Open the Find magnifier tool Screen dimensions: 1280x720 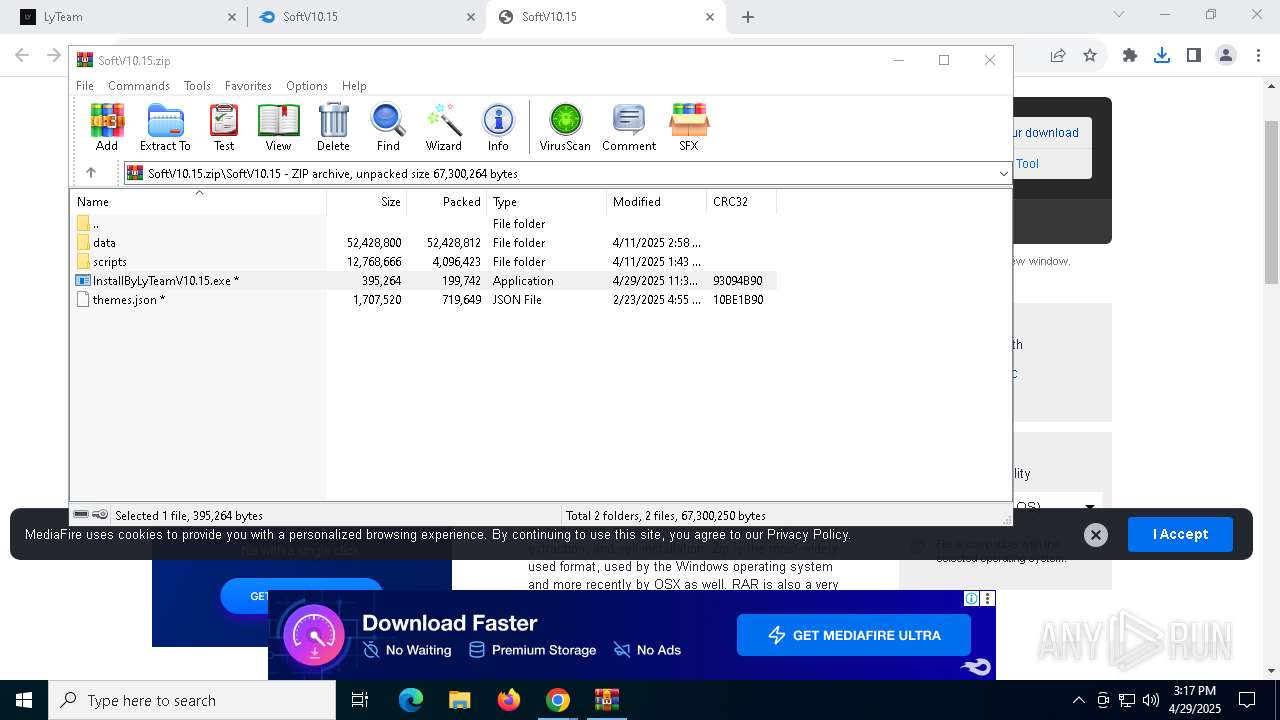pos(388,127)
